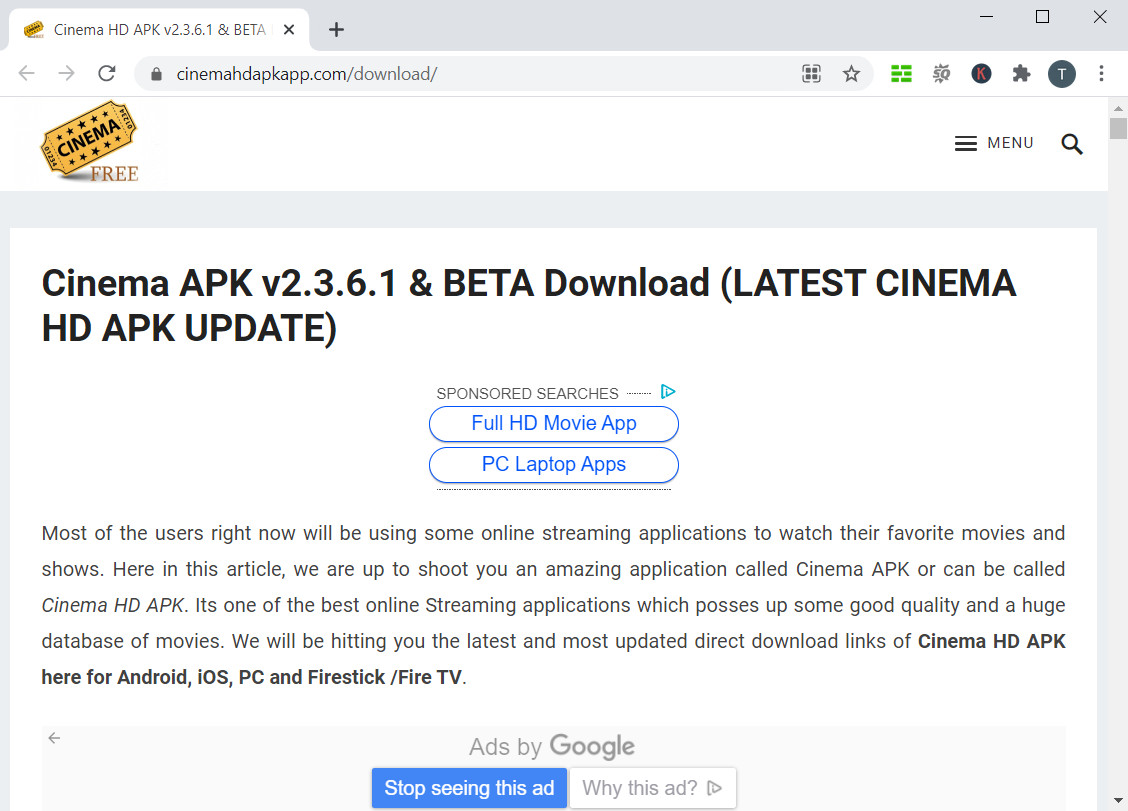Open the Chrome three-dot menu
Image resolution: width=1128 pixels, height=811 pixels.
coord(1101,73)
